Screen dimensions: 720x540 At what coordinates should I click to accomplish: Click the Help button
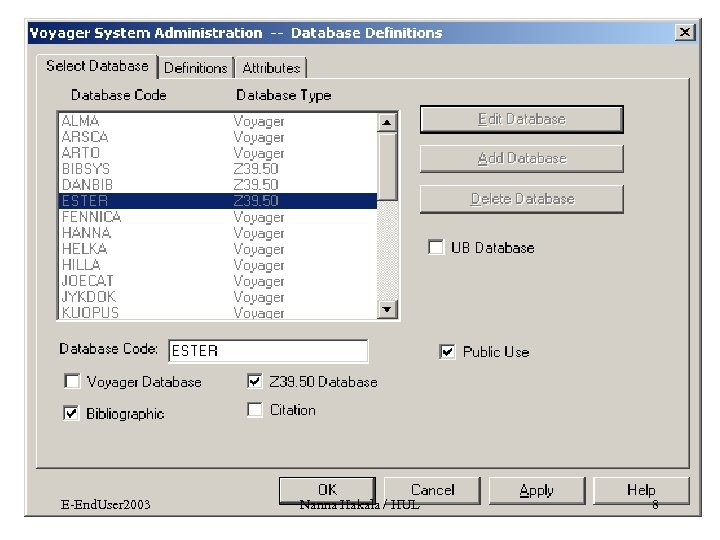pos(641,490)
